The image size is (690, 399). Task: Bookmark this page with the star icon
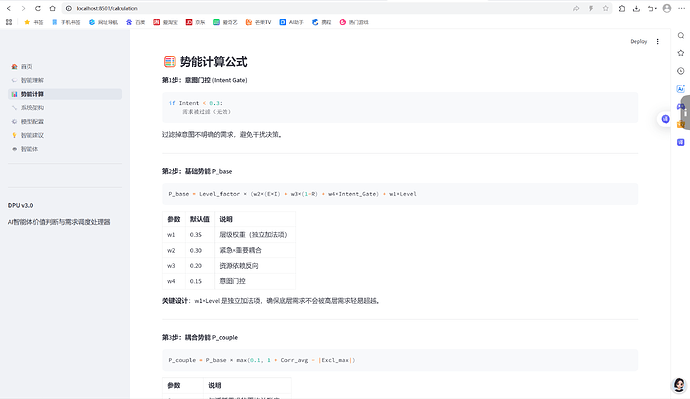(606, 8)
